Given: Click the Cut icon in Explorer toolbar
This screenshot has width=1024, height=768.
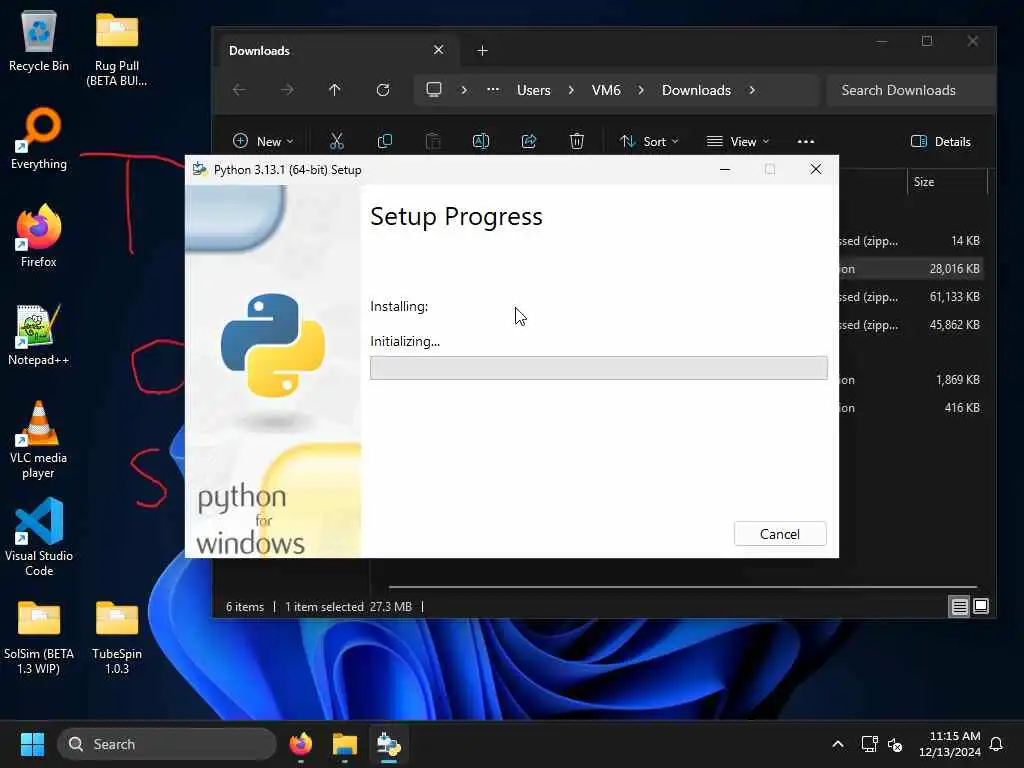Looking at the screenshot, I should [336, 141].
